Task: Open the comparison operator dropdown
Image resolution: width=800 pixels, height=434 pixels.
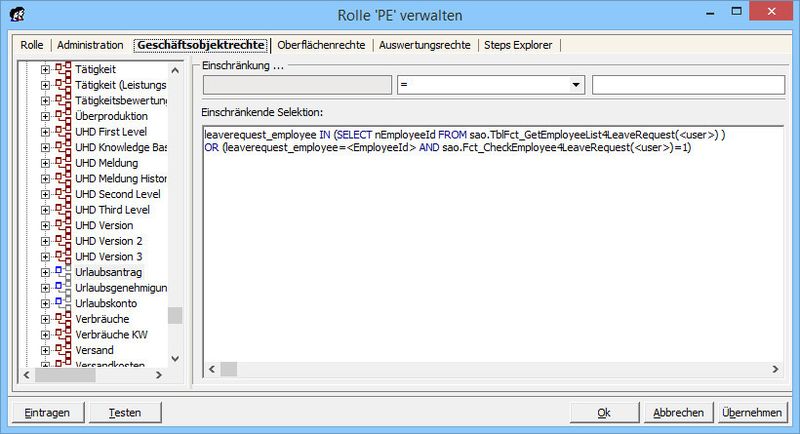Action: [576, 85]
